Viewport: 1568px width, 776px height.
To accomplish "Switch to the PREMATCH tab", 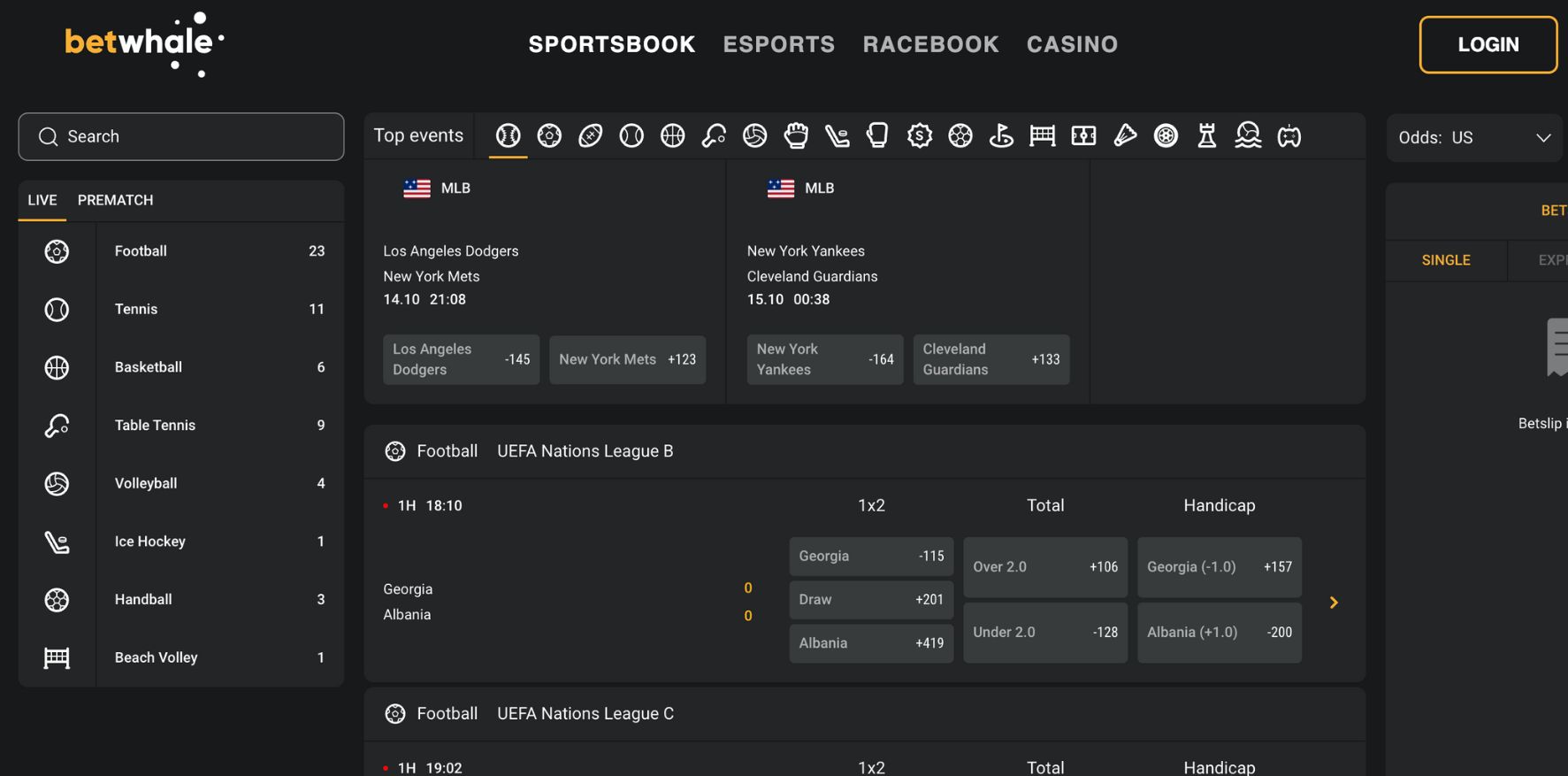I will (x=116, y=200).
